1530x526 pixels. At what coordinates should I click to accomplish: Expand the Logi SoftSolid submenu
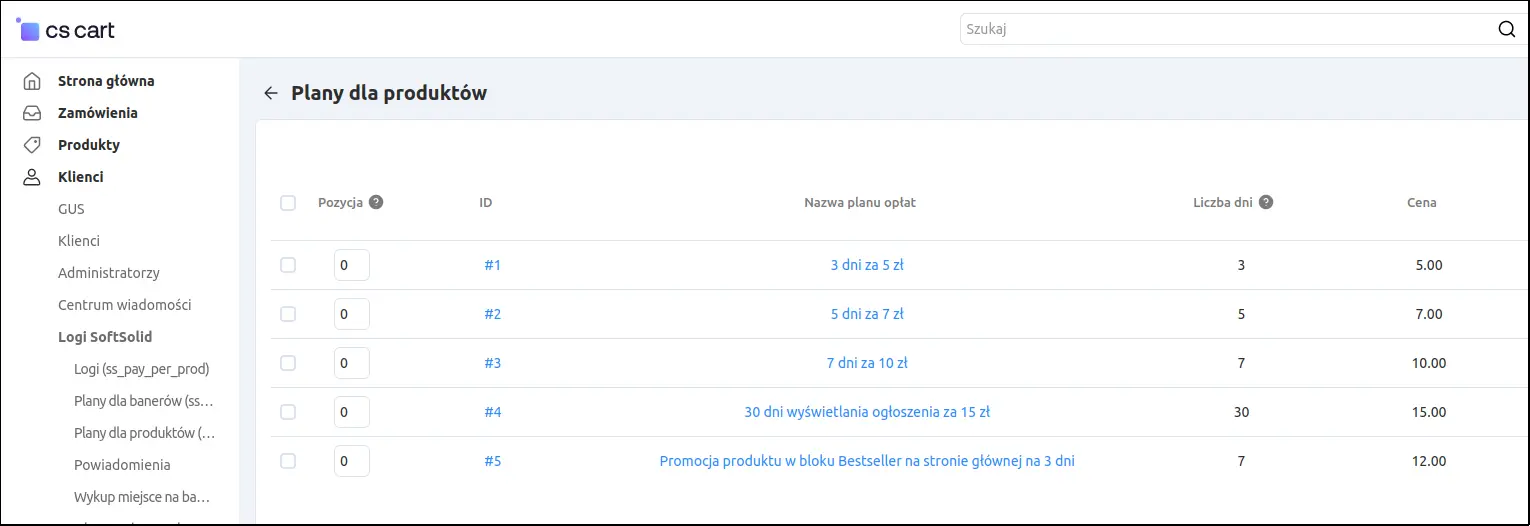tap(105, 337)
